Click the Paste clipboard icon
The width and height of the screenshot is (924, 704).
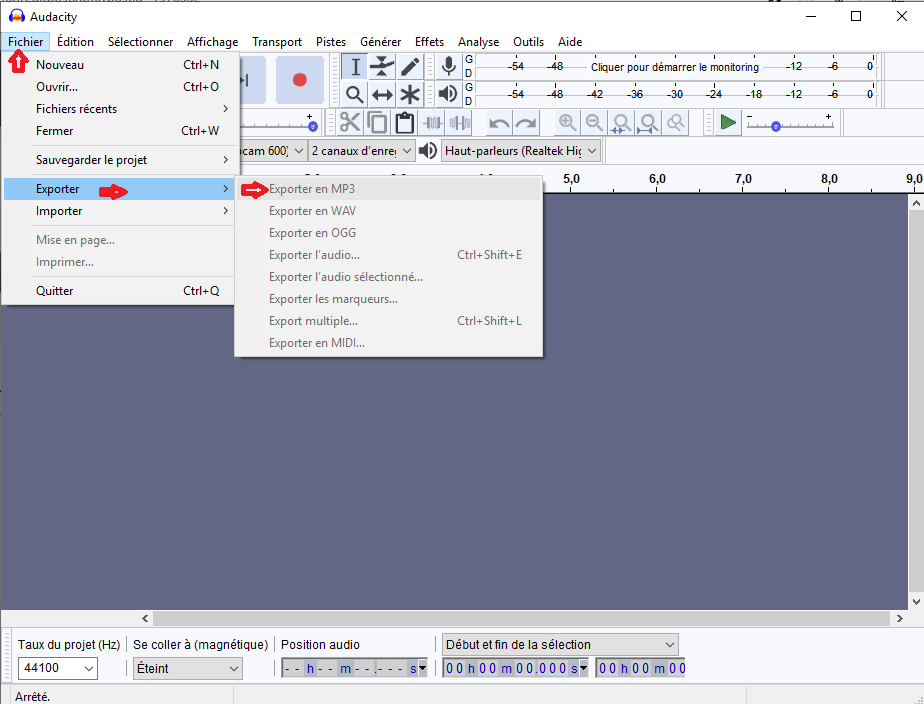point(404,123)
